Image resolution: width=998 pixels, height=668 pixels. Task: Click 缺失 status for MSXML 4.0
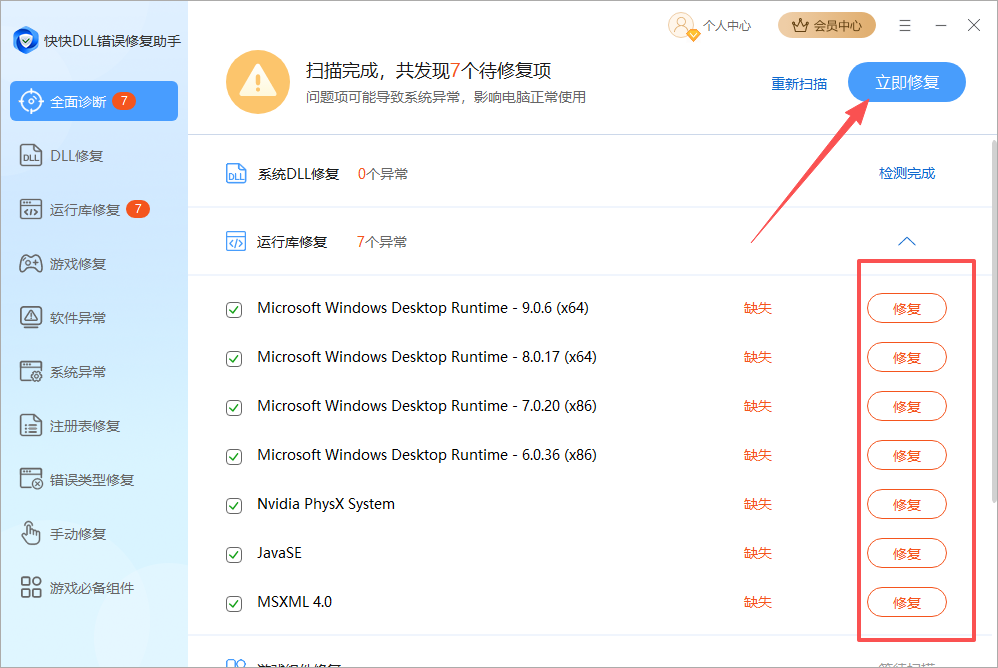coord(757,602)
